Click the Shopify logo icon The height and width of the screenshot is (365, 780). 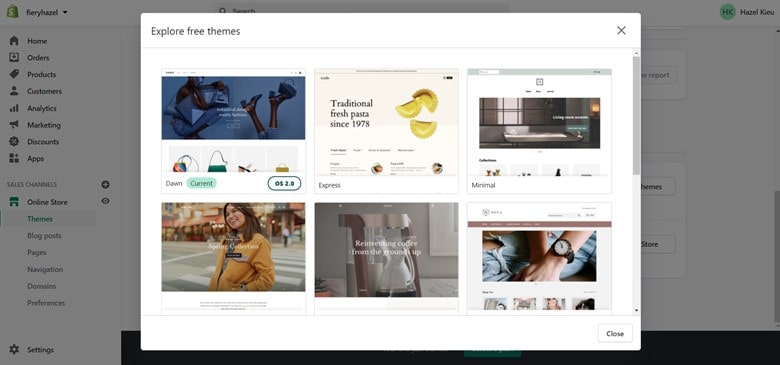[12, 12]
